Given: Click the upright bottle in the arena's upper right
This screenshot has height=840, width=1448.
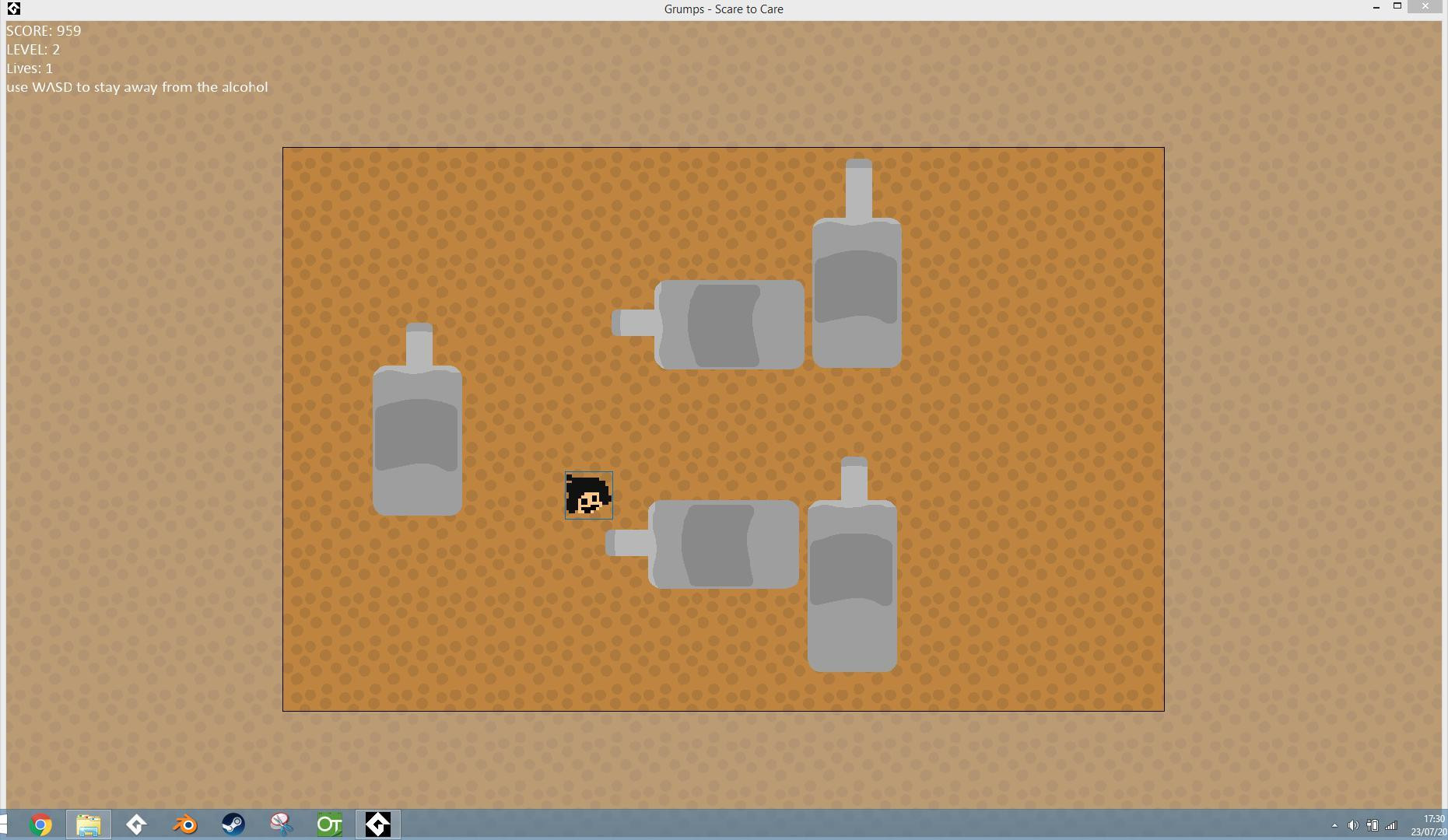Looking at the screenshot, I should (857, 264).
